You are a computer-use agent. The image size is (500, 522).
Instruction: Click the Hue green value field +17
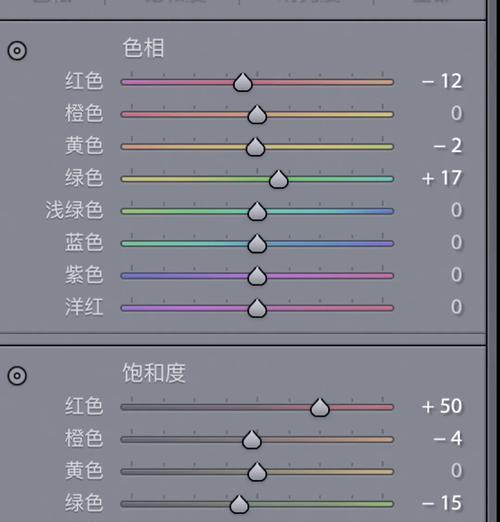[442, 178]
